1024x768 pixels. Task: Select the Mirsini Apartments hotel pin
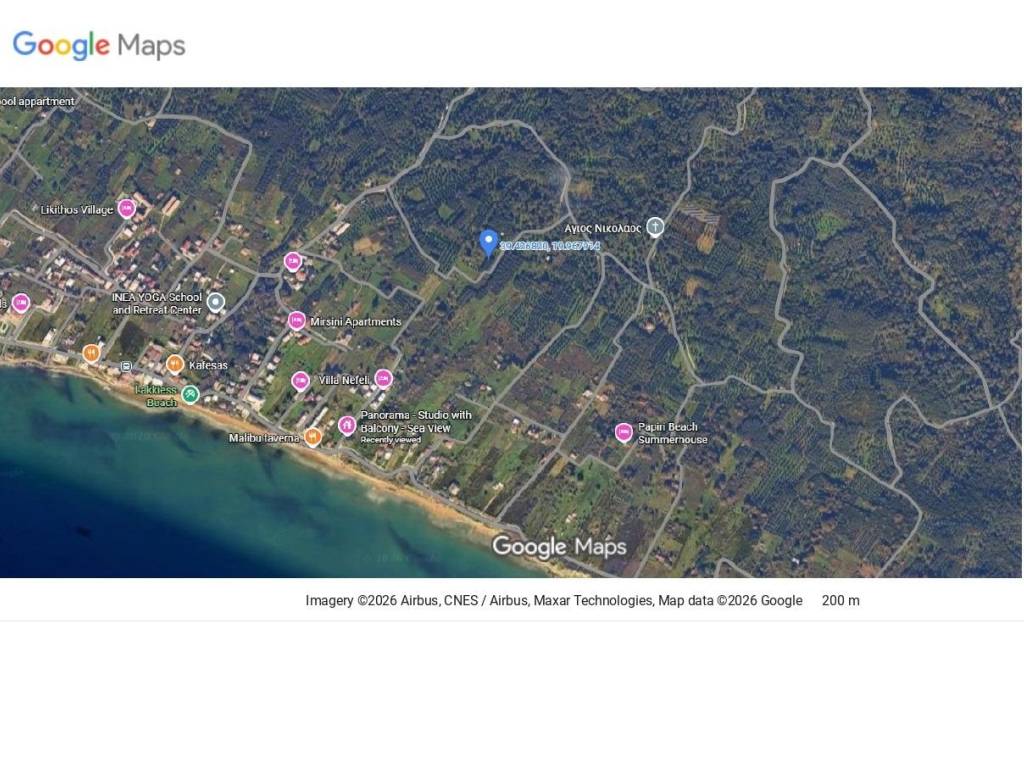pos(296,321)
